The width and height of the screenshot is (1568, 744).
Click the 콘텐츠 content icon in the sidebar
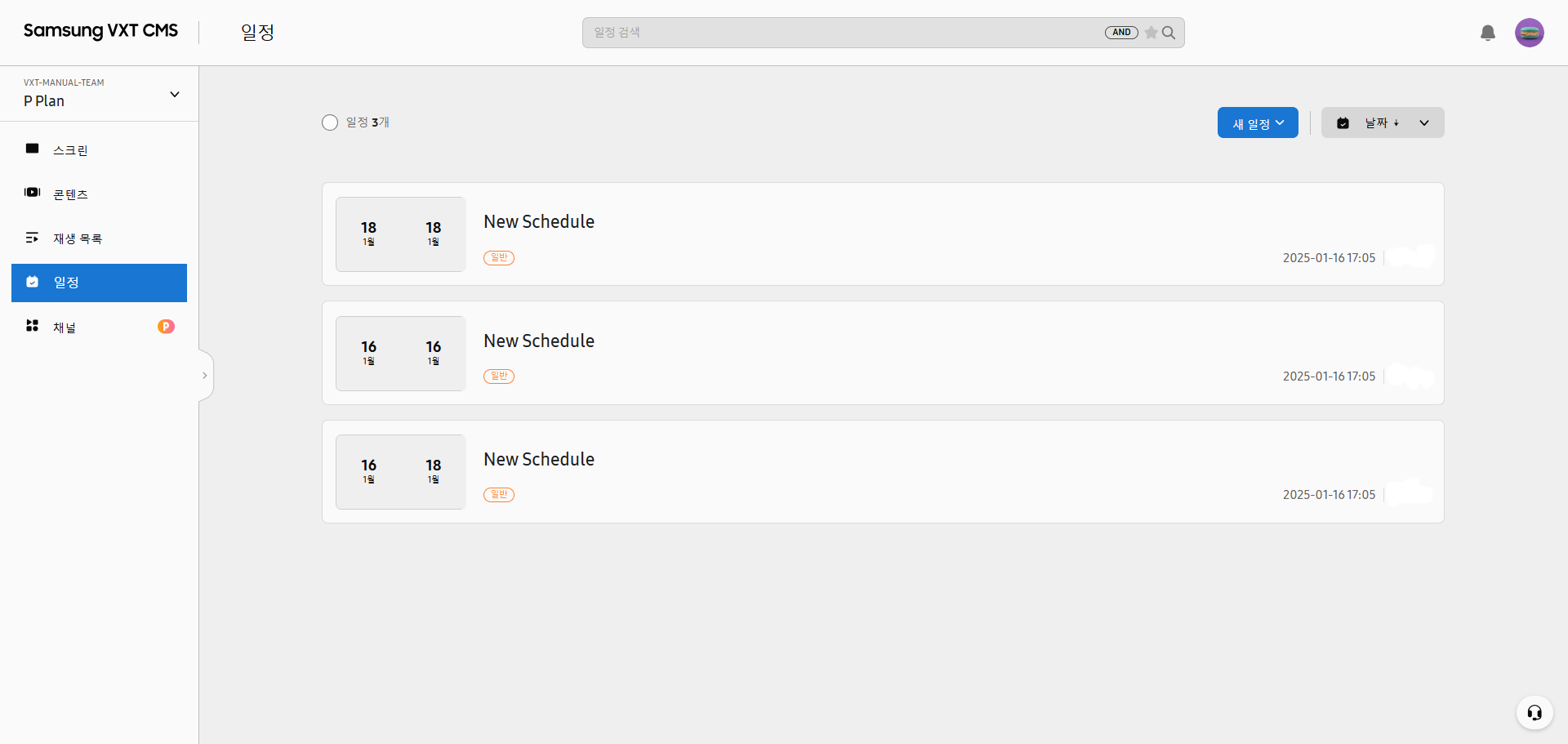point(33,193)
